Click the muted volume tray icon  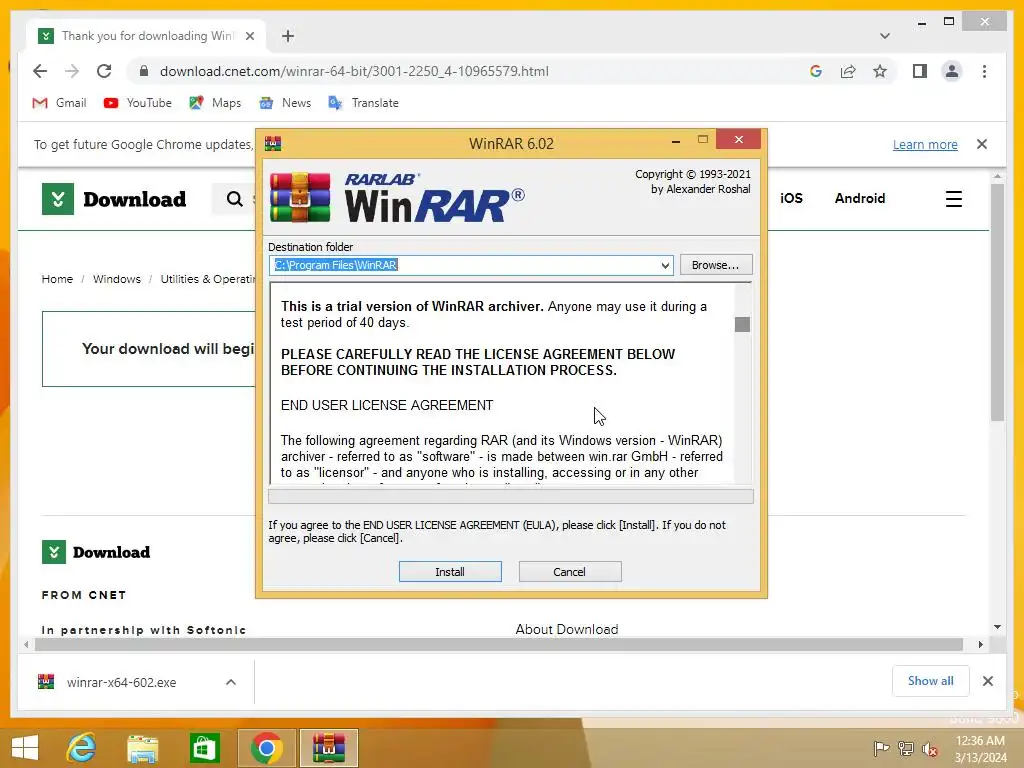[x=929, y=749]
